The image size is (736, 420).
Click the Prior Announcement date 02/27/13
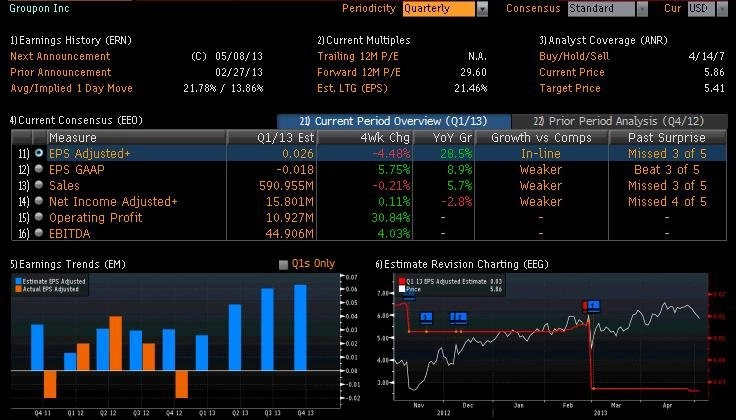(239, 72)
